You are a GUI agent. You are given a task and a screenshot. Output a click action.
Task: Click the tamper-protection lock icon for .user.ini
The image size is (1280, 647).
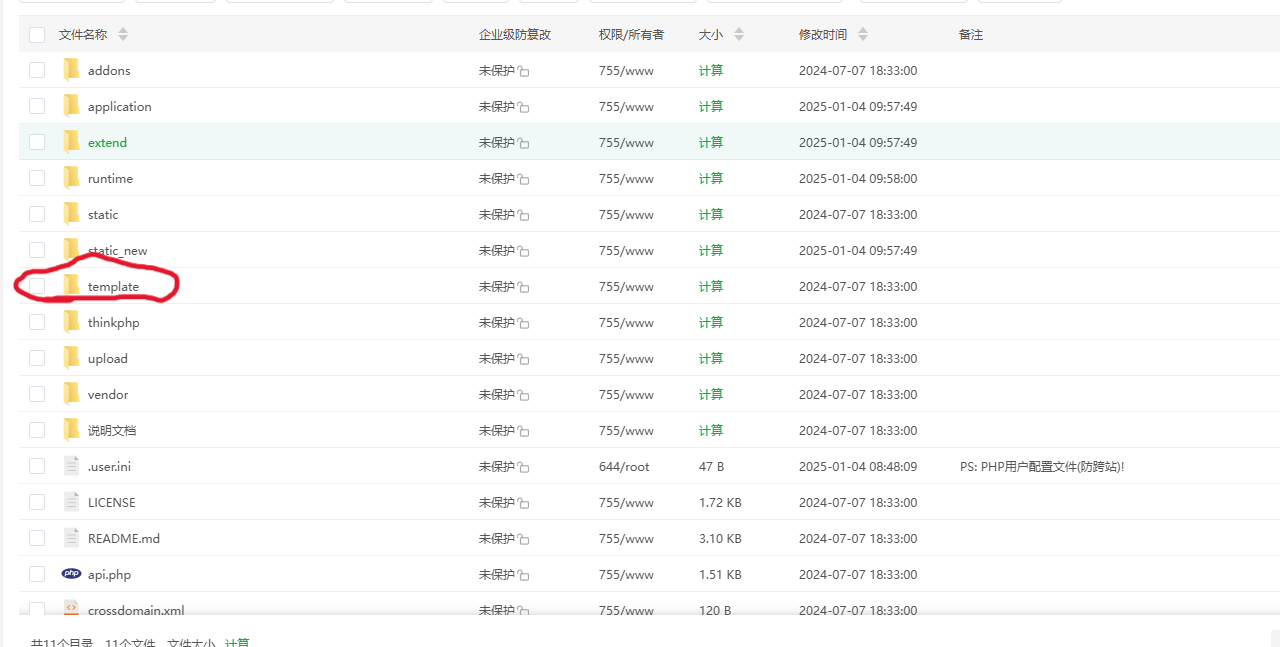tap(524, 466)
